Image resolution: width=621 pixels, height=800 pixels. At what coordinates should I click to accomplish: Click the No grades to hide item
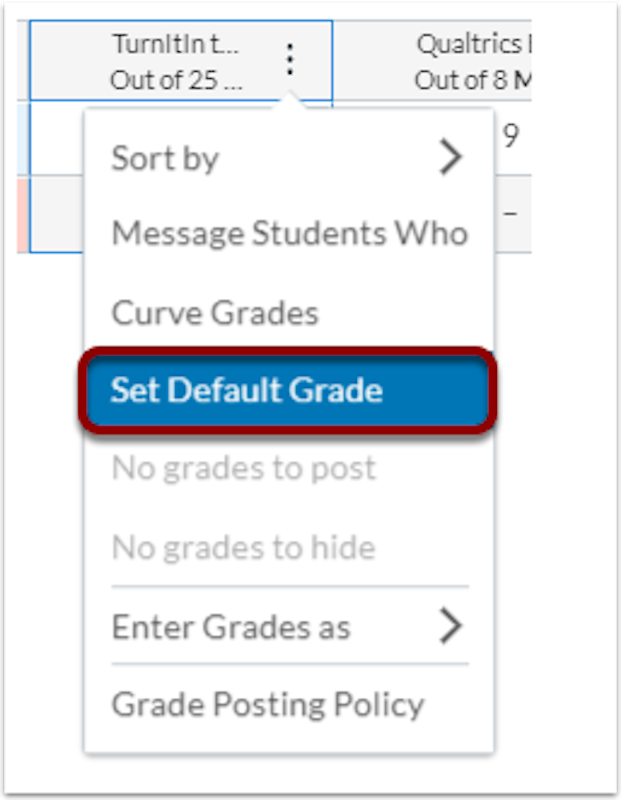pyautogui.click(x=244, y=547)
